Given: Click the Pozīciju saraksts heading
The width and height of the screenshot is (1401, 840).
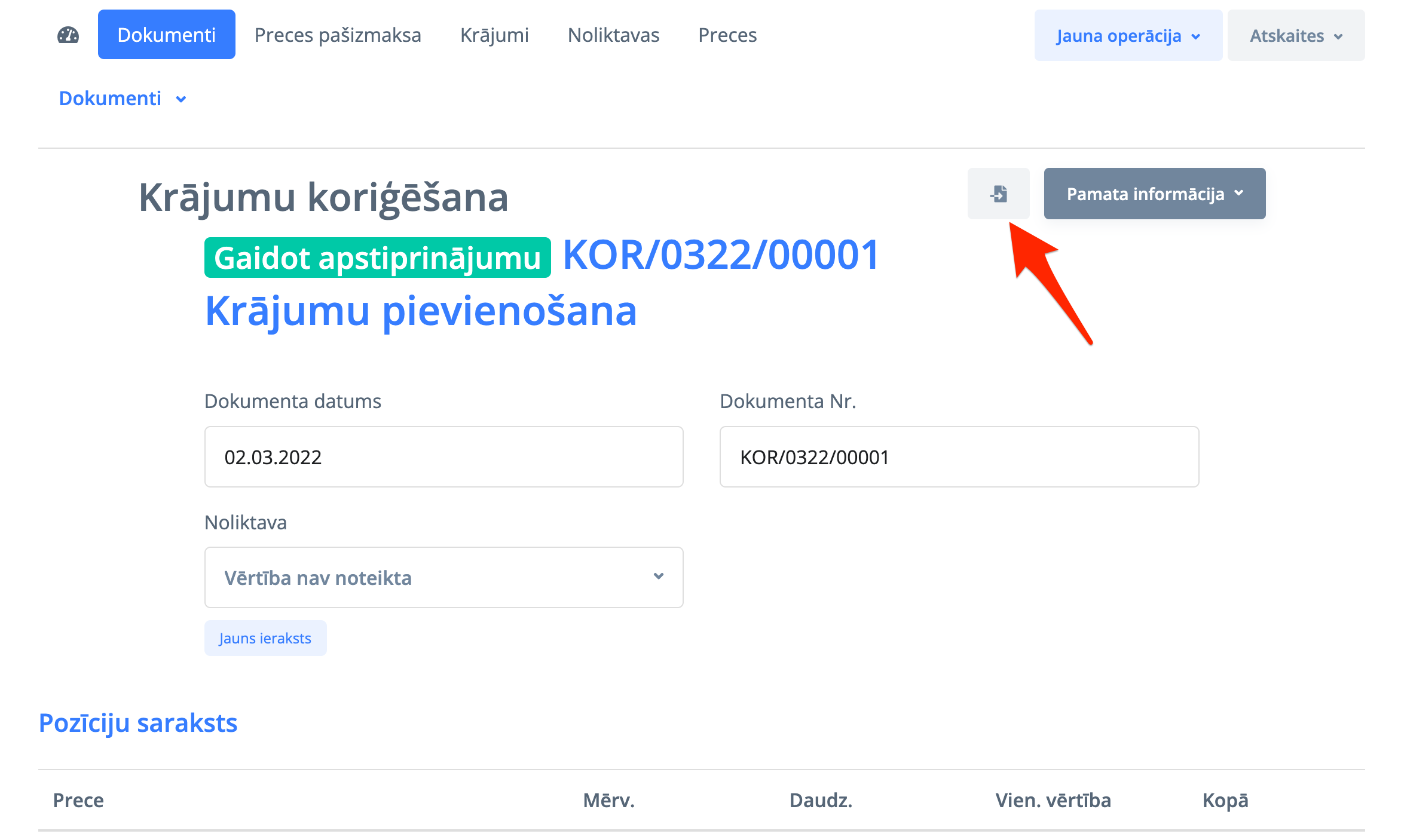Looking at the screenshot, I should [138, 723].
